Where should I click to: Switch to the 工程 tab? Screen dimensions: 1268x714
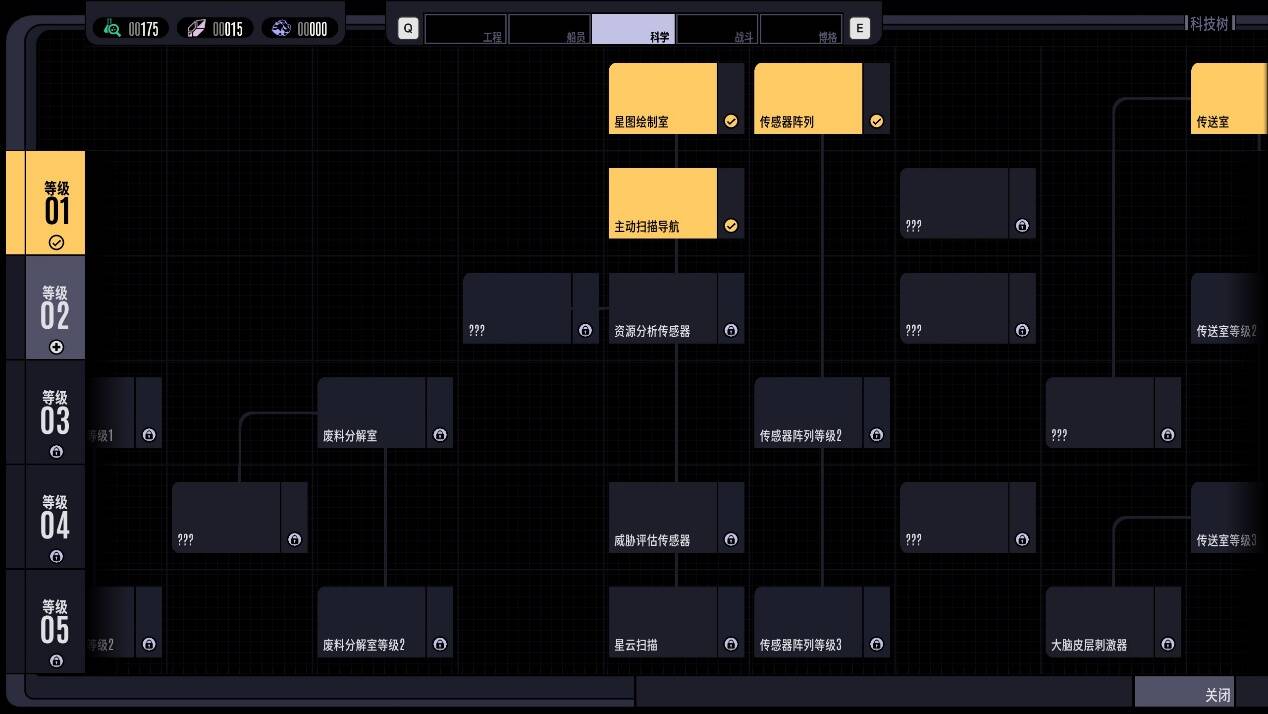[x=465, y=29]
